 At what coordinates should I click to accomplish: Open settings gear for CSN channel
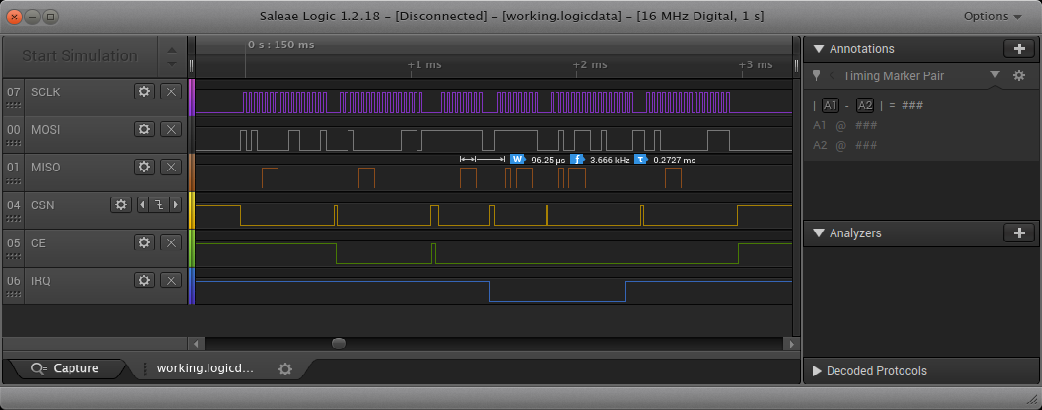(x=121, y=205)
